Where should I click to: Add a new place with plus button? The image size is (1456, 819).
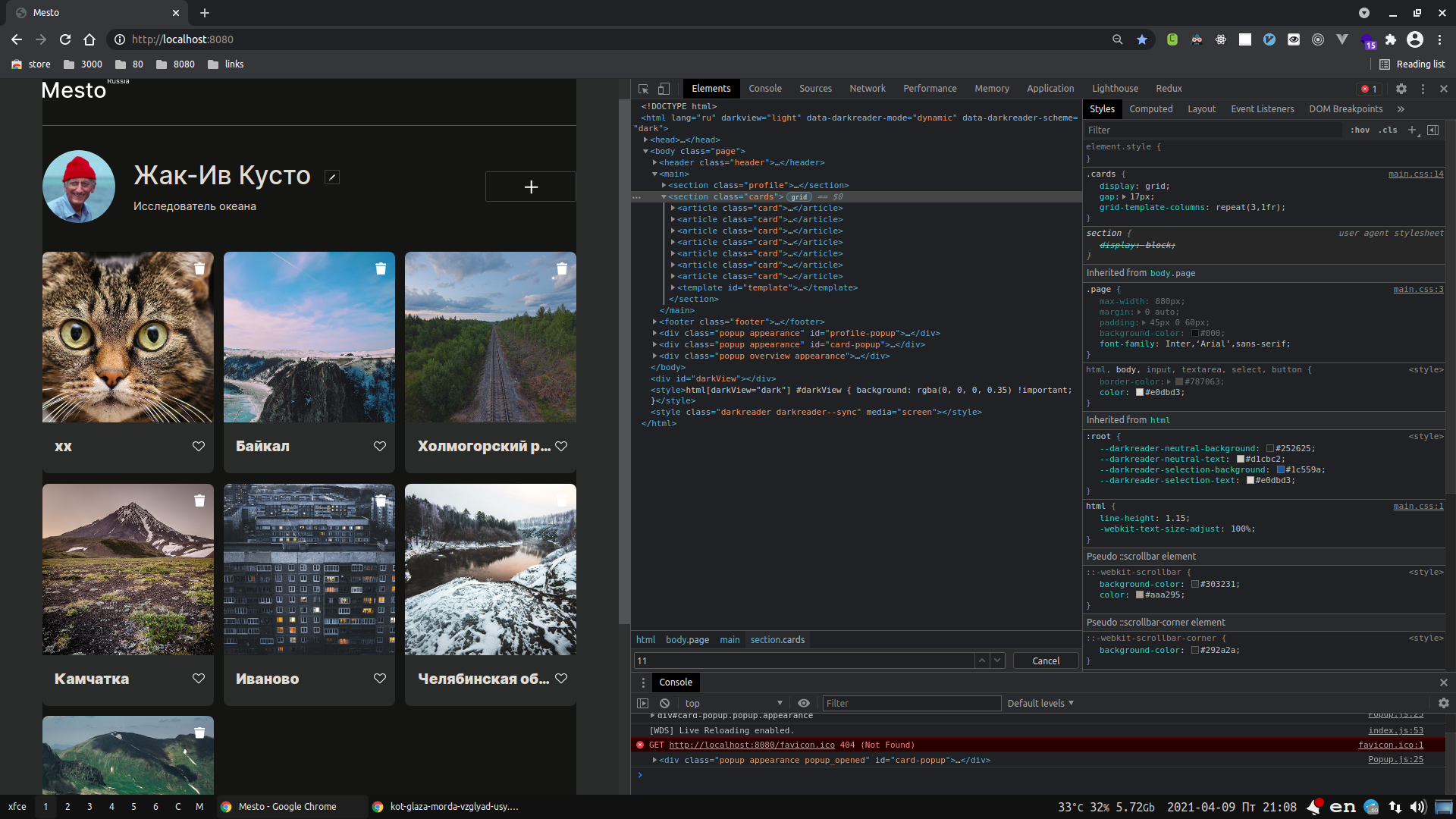point(531,187)
